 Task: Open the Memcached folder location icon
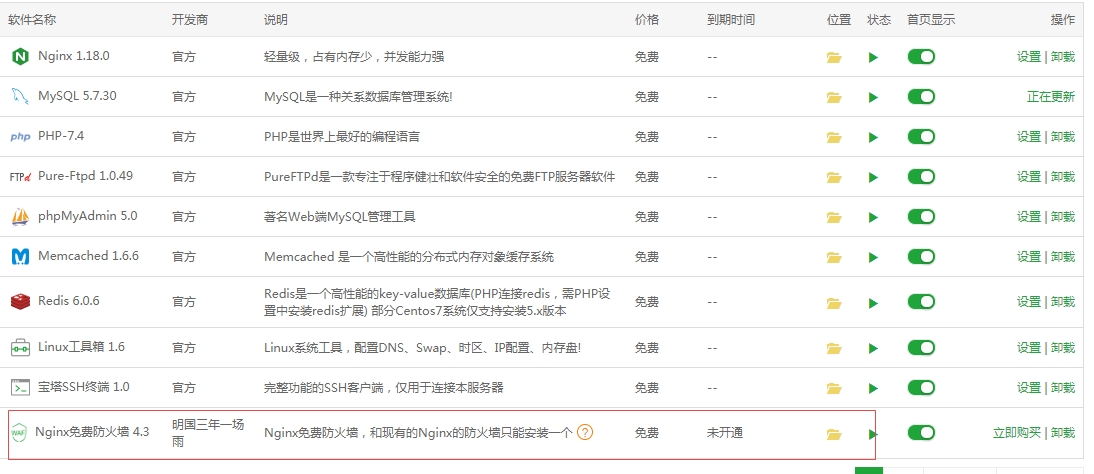pyautogui.click(x=834, y=257)
